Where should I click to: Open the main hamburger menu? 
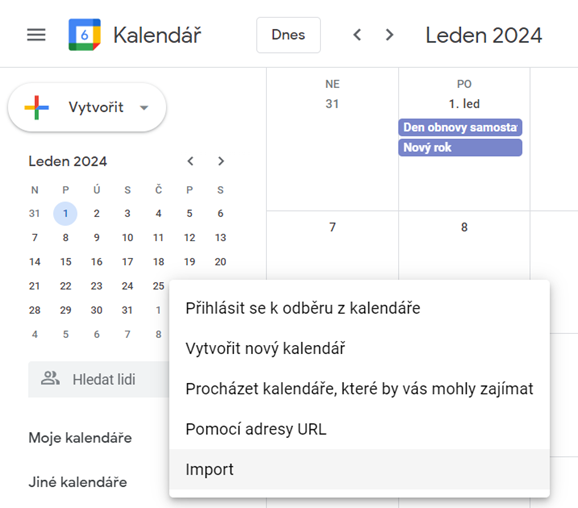(x=36, y=35)
